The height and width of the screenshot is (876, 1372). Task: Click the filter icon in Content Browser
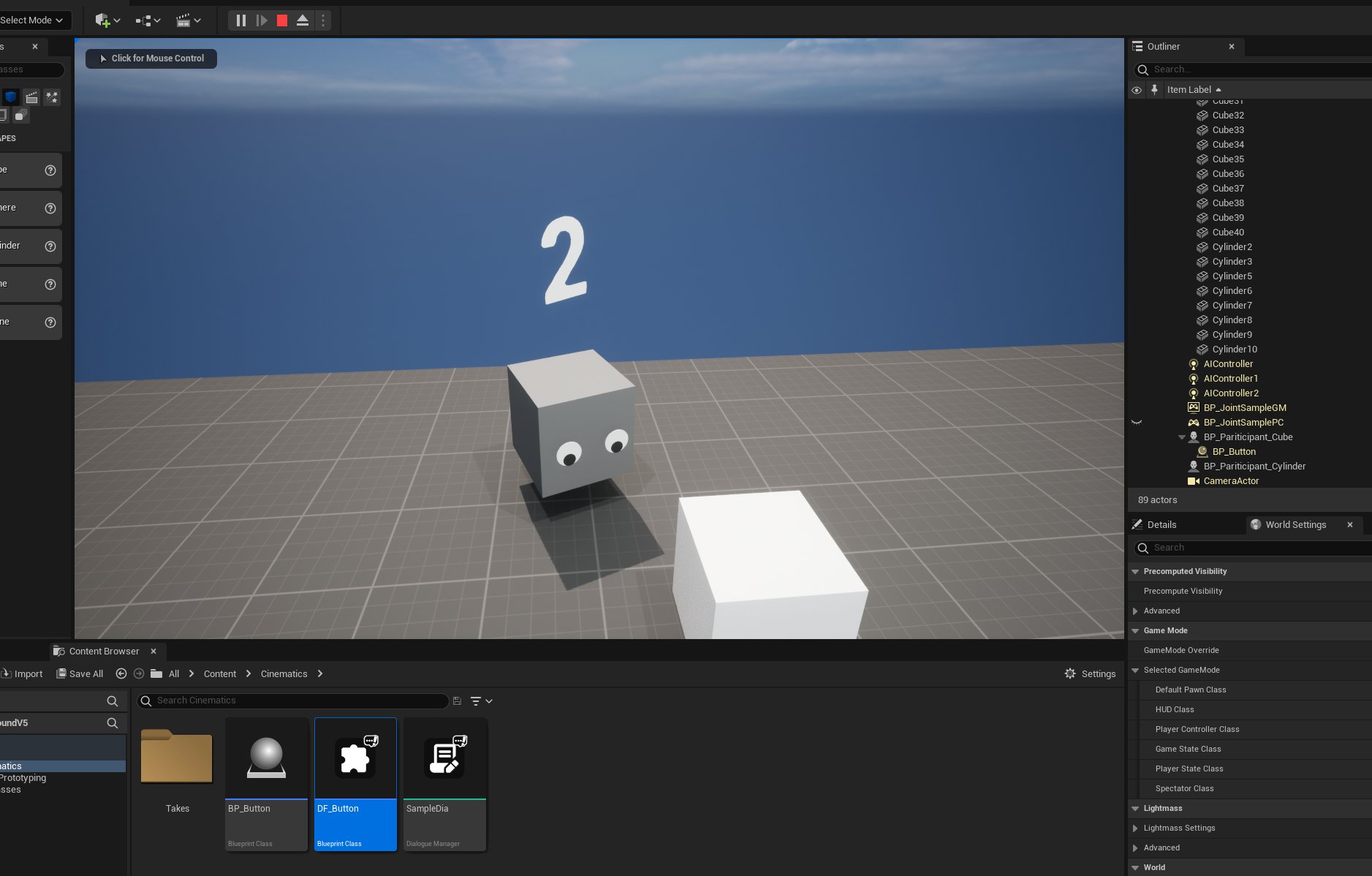pyautogui.click(x=480, y=701)
